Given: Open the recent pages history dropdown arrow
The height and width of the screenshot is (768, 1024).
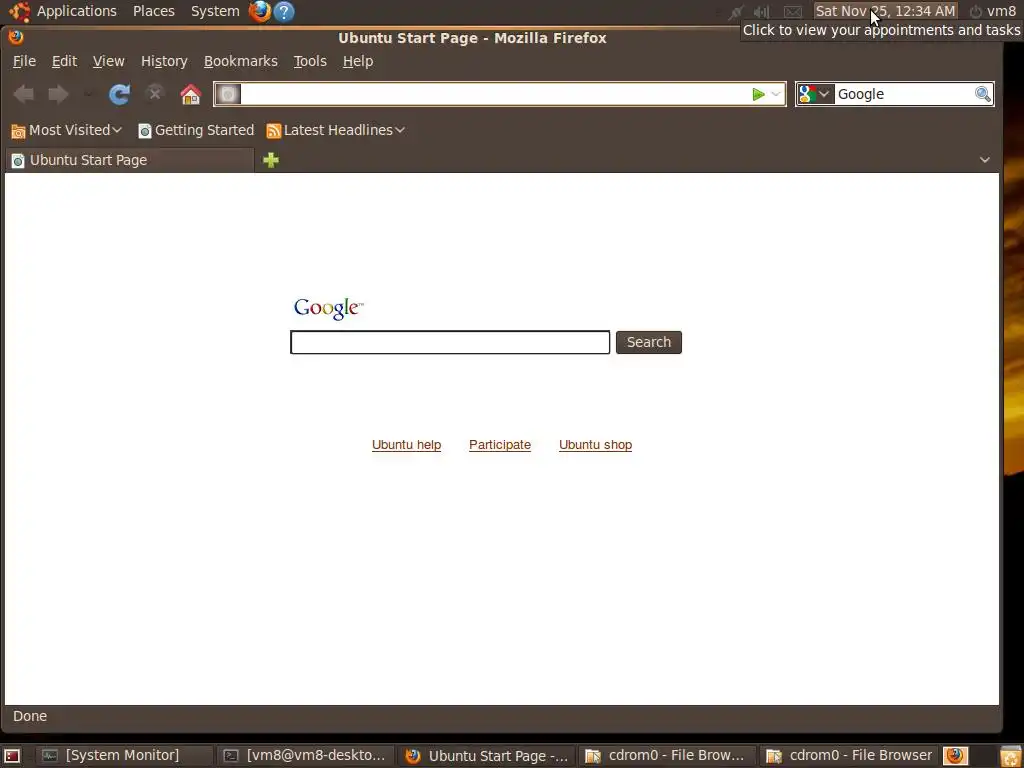Looking at the screenshot, I should point(88,95).
